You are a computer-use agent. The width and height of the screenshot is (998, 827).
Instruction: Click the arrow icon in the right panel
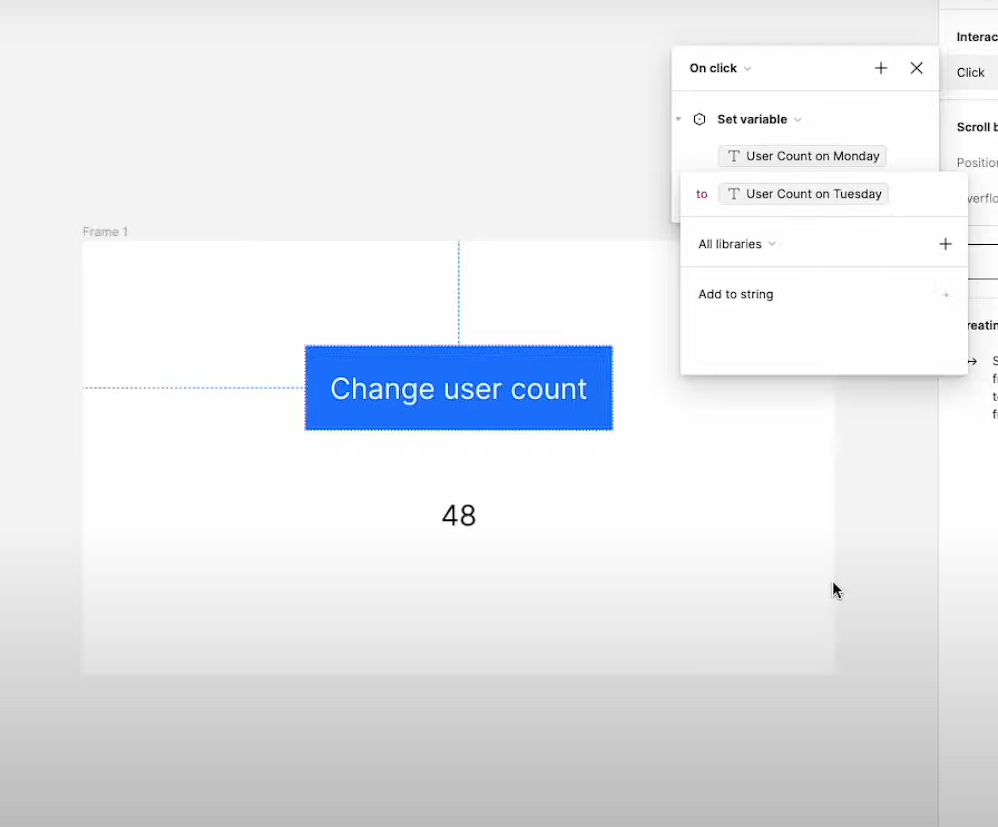pyautogui.click(x=972, y=362)
